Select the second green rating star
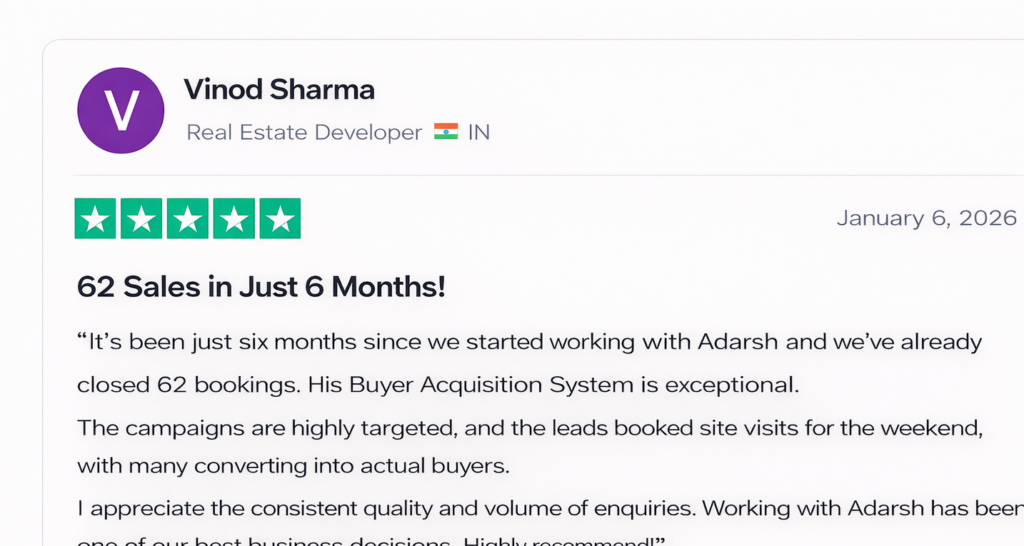This screenshot has height=546, width=1024. [142, 219]
